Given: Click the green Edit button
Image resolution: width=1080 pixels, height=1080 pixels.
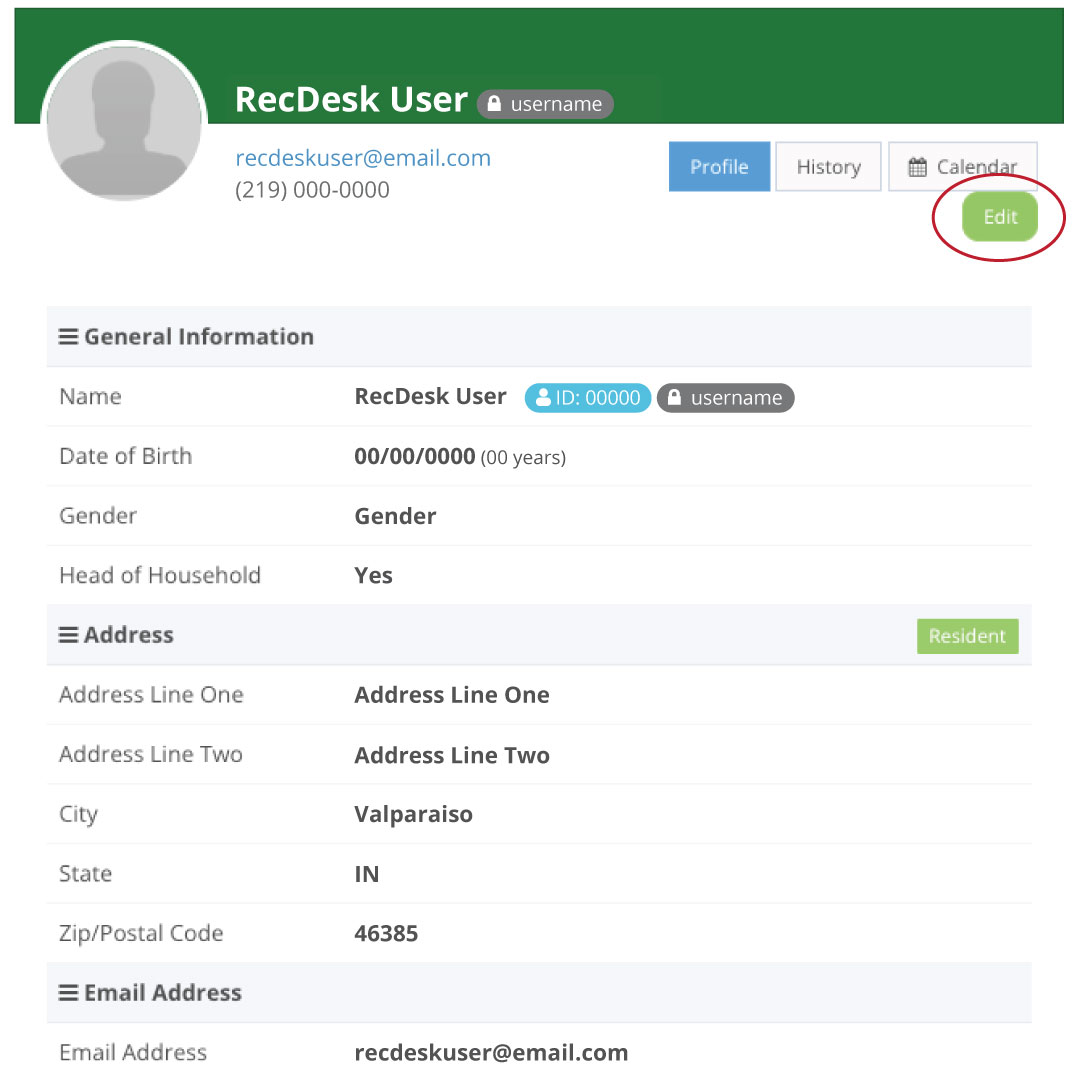Looking at the screenshot, I should point(999,217).
